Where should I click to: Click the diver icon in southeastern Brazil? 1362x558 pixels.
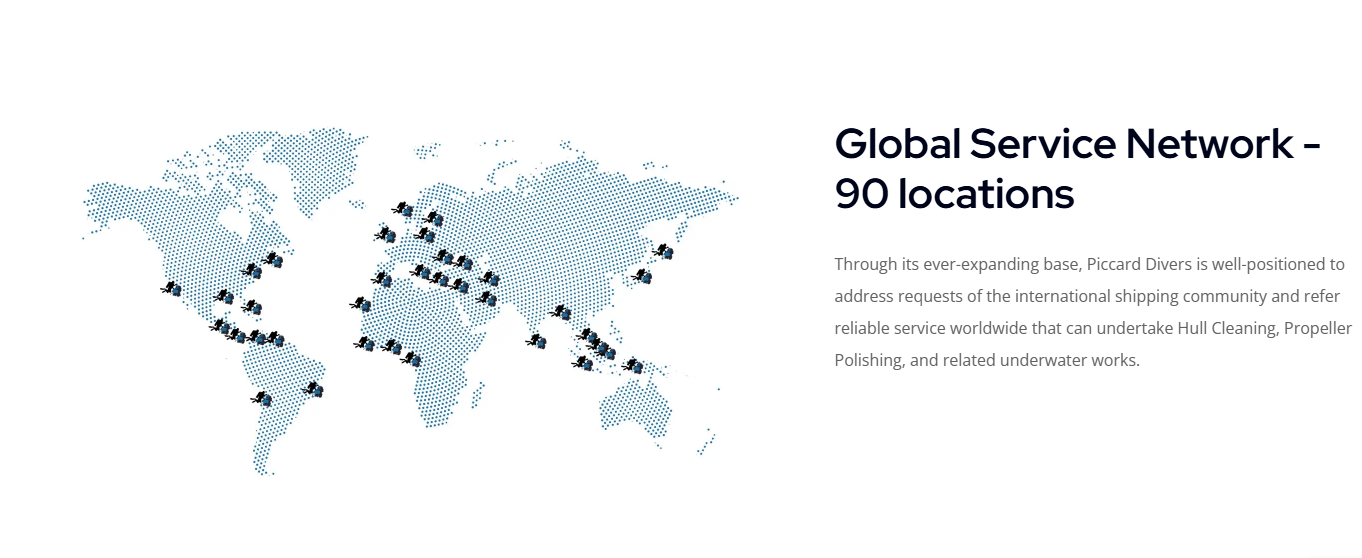313,388
